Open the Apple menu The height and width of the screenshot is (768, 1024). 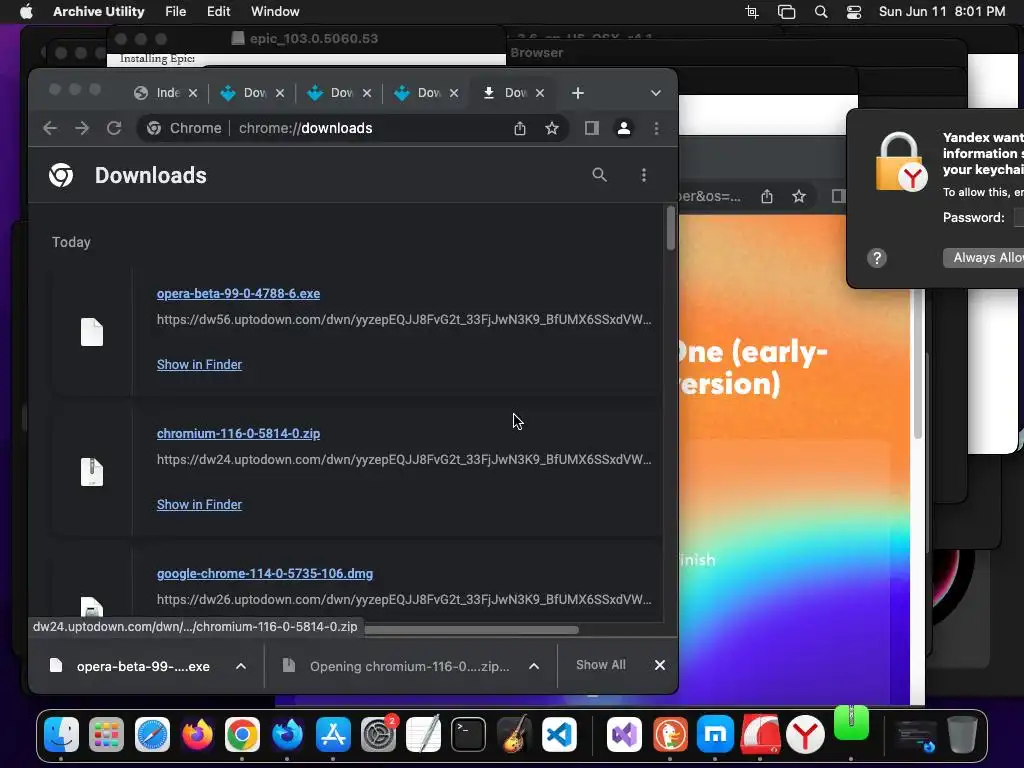[x=26, y=11]
